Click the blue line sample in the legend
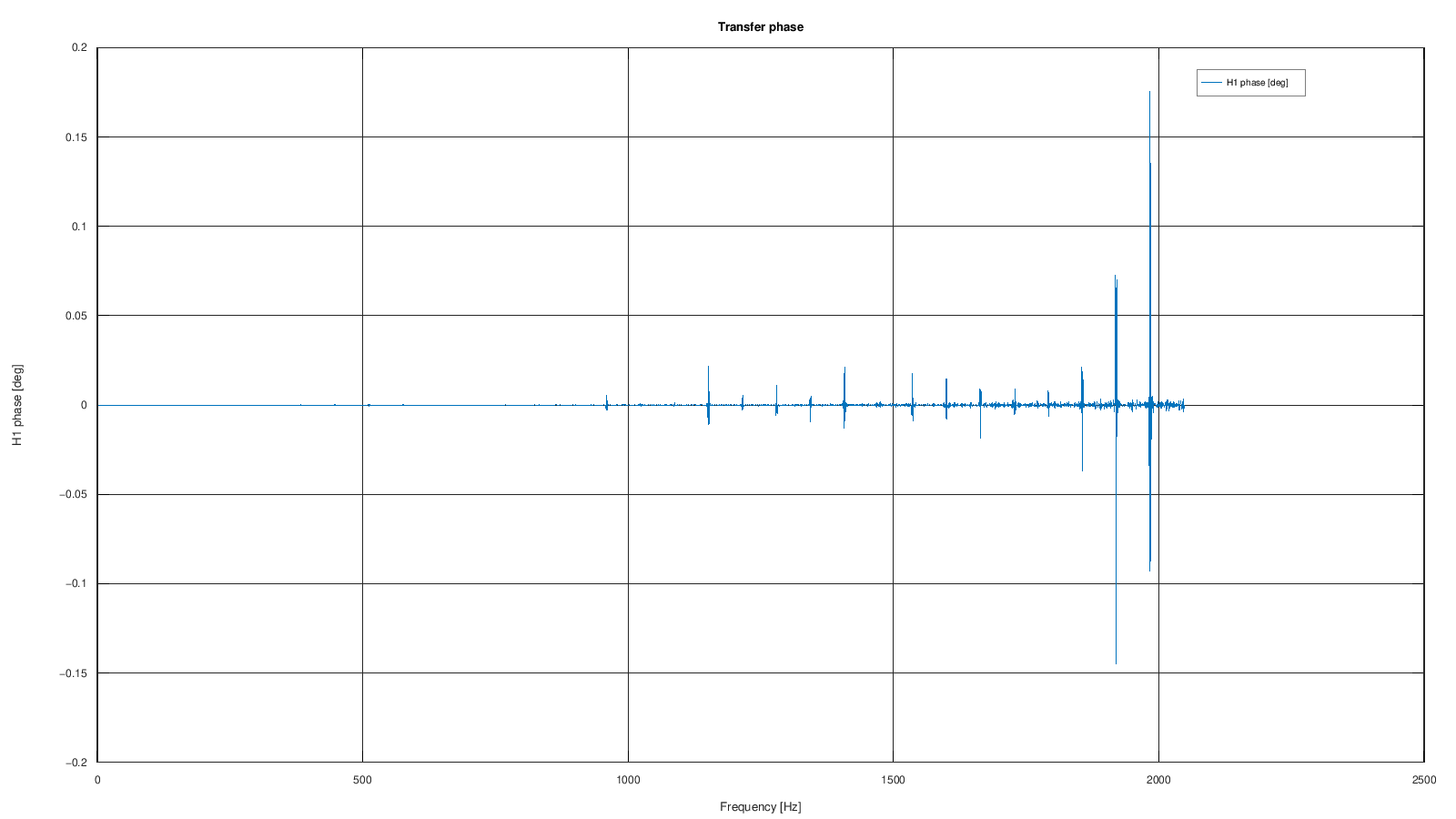The height and width of the screenshot is (819, 1456). tap(1211, 83)
